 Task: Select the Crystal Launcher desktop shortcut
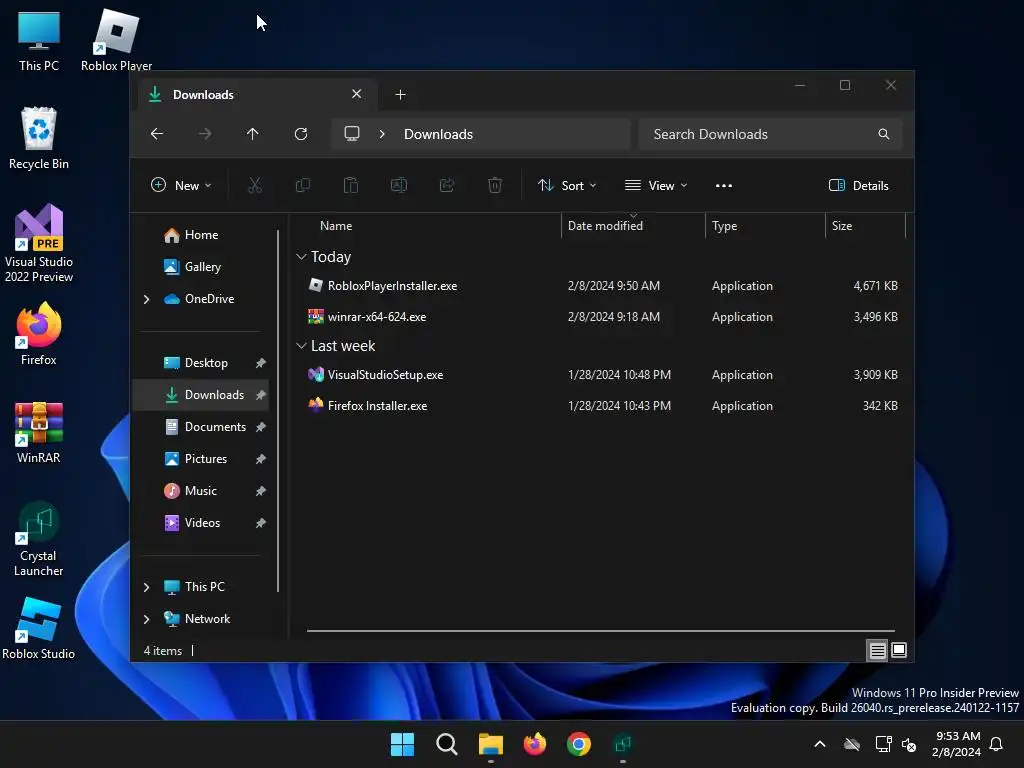pos(39,539)
